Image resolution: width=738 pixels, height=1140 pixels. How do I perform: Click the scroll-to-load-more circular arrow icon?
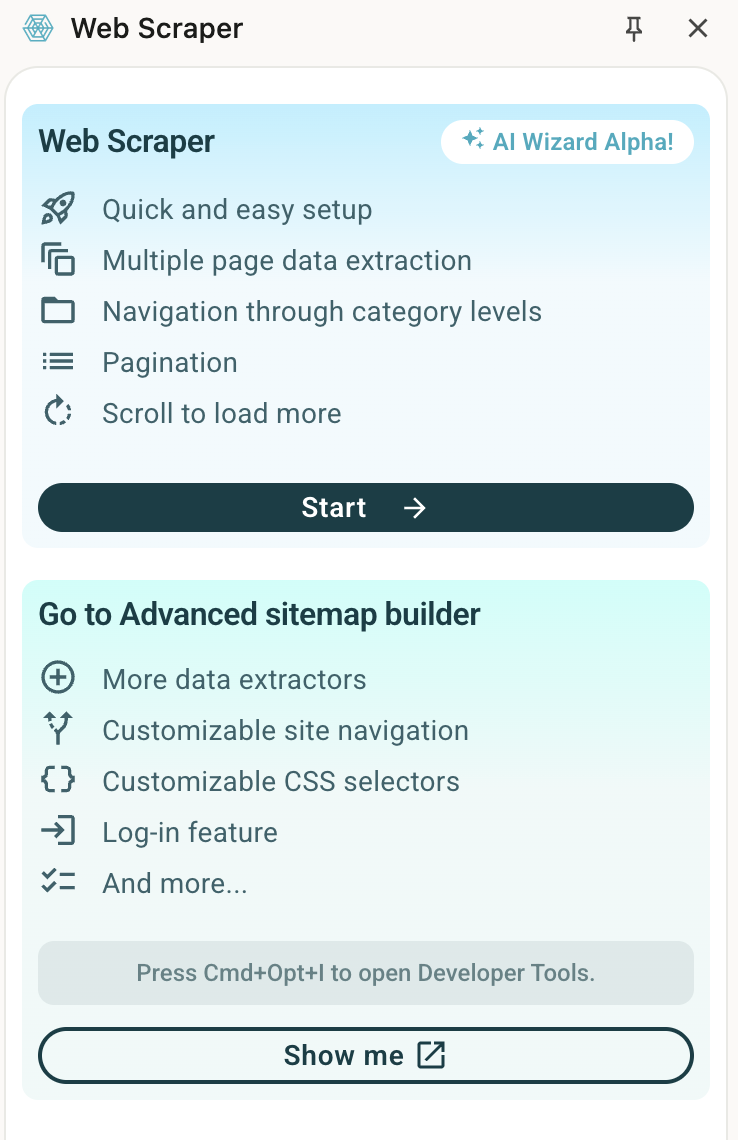(59, 413)
